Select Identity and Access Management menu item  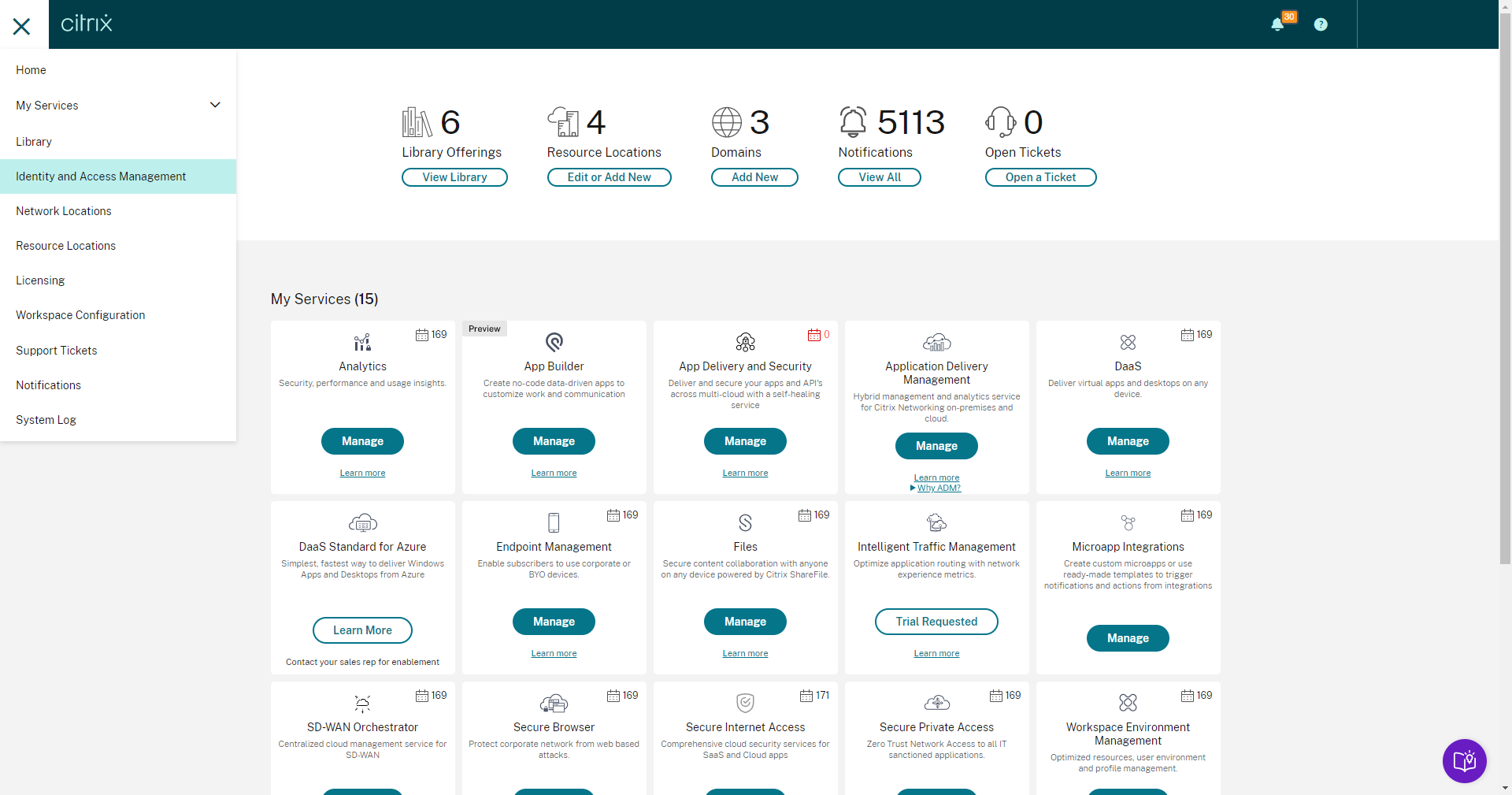click(118, 176)
